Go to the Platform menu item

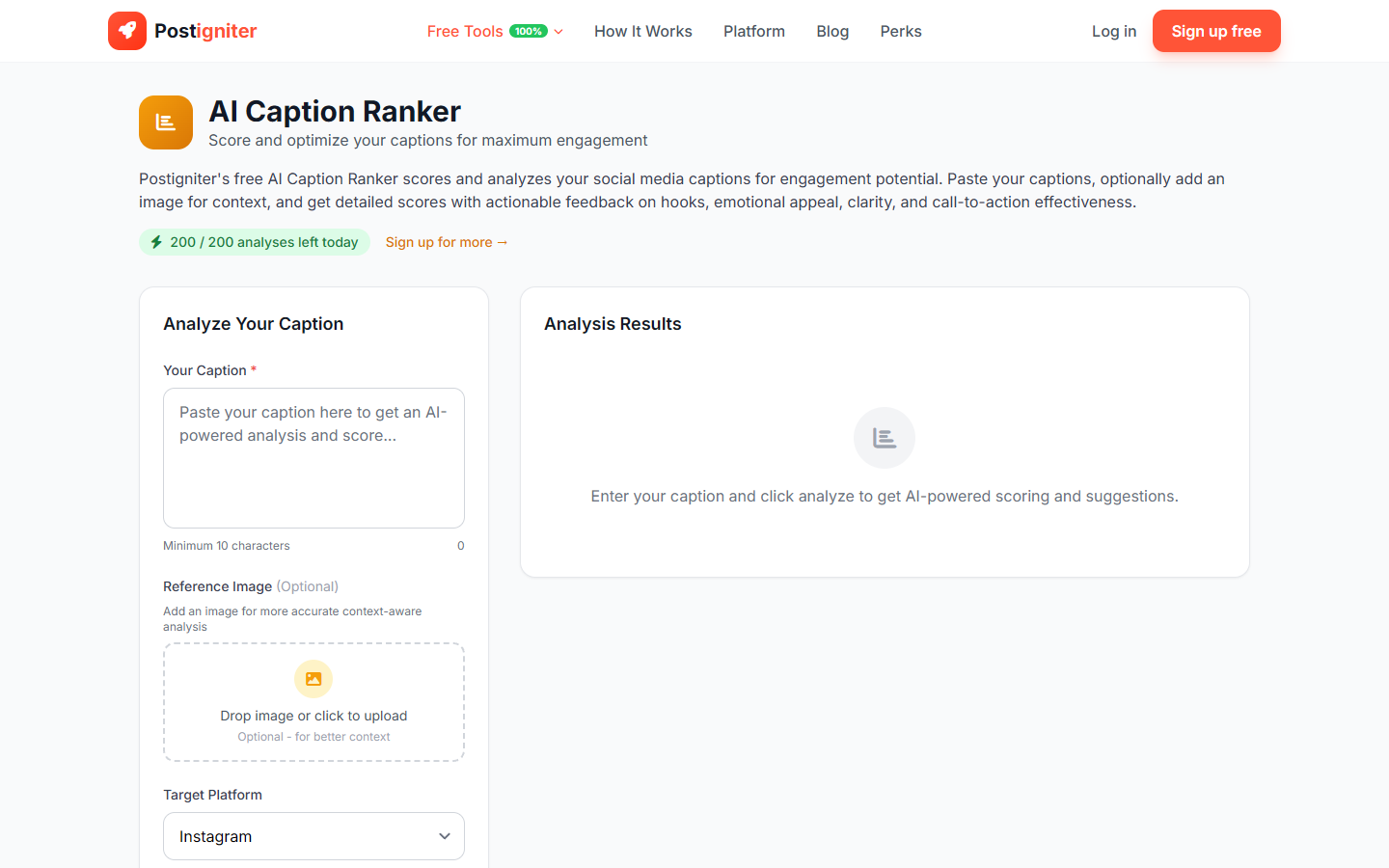753,31
